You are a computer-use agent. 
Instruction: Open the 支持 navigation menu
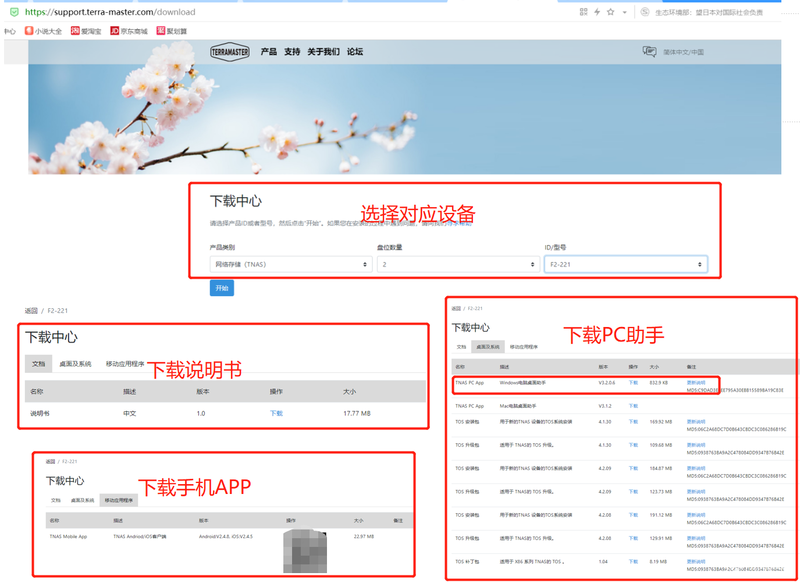(292, 52)
